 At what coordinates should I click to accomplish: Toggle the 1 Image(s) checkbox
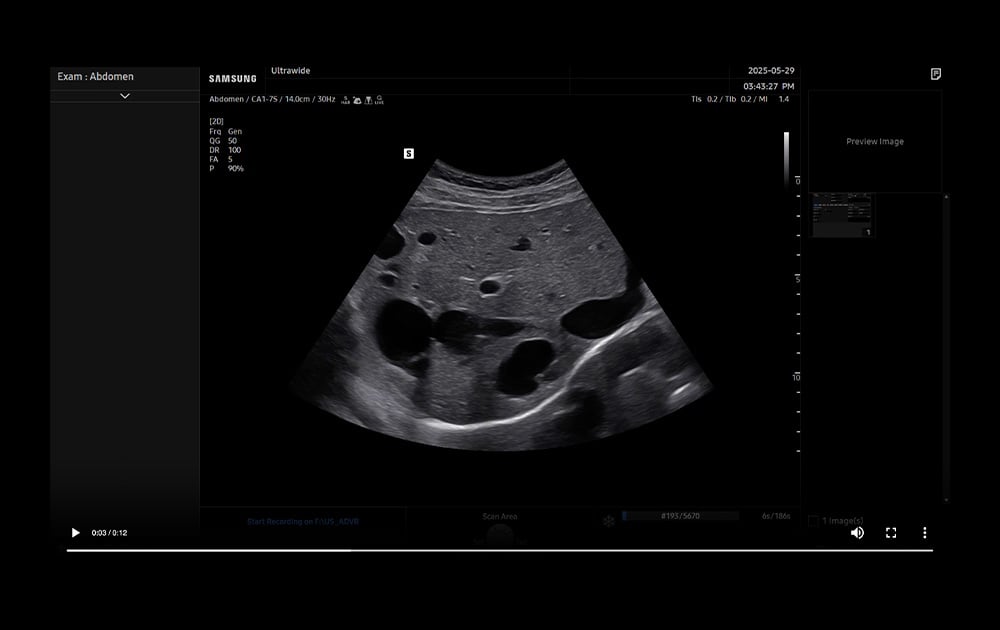tap(813, 521)
